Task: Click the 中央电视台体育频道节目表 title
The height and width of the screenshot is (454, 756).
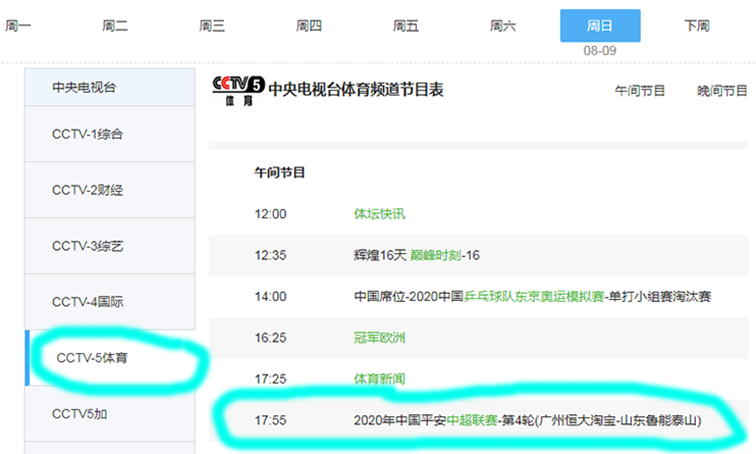Action: pos(356,89)
